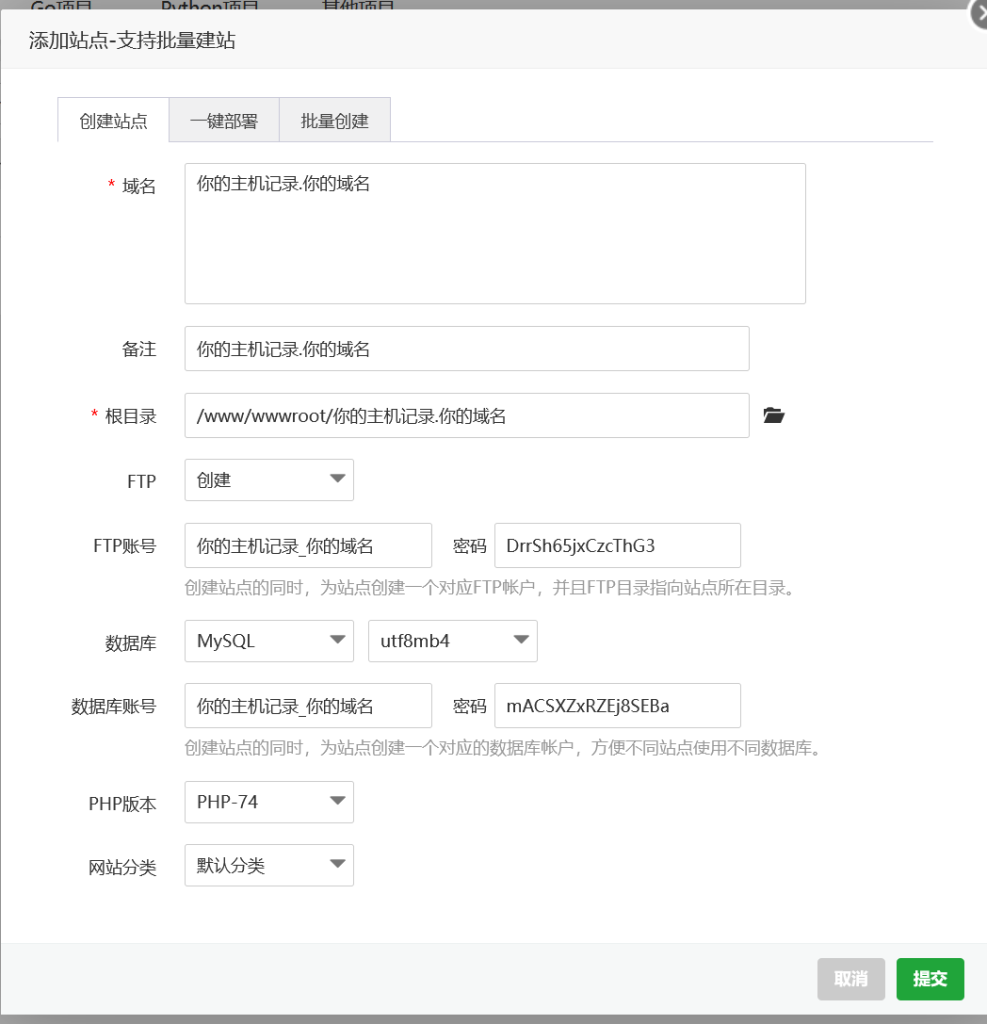Open the utf8mb4 charset dropdown

tap(453, 641)
